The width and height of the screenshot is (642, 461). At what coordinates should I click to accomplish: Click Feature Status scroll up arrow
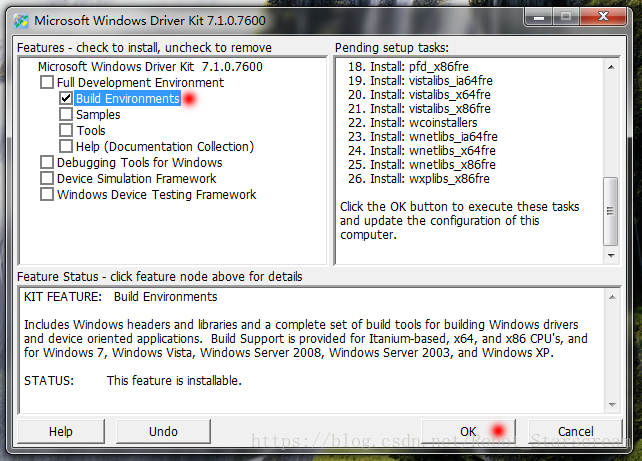pyautogui.click(x=612, y=297)
